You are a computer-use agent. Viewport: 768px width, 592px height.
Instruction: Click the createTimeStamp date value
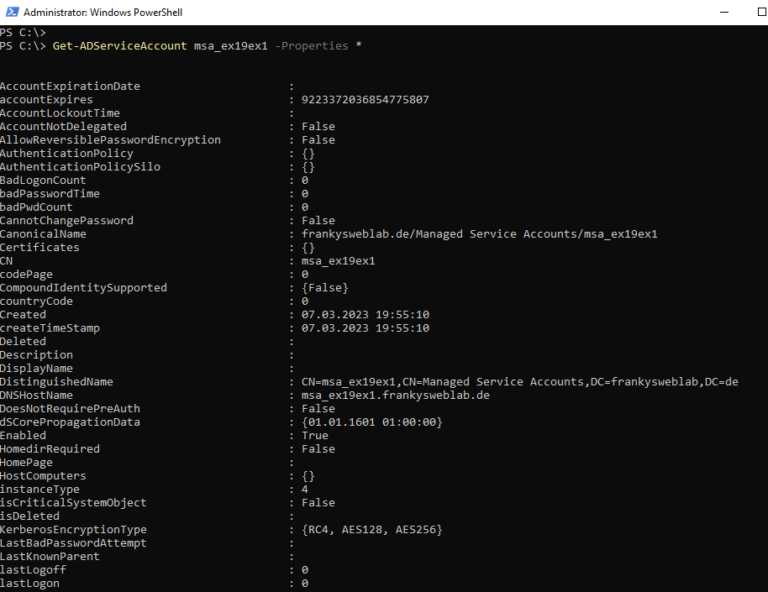[365, 328]
